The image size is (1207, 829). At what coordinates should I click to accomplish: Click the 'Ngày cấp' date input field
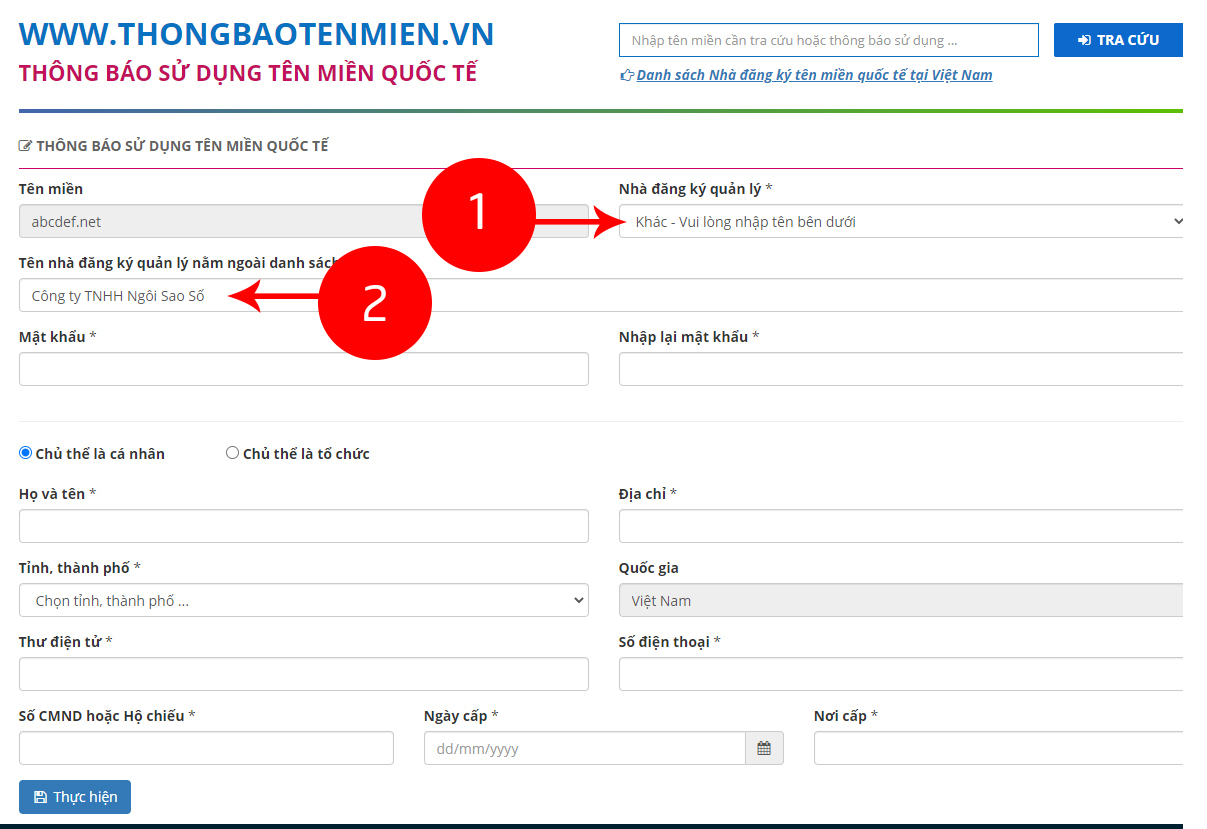[x=584, y=748]
